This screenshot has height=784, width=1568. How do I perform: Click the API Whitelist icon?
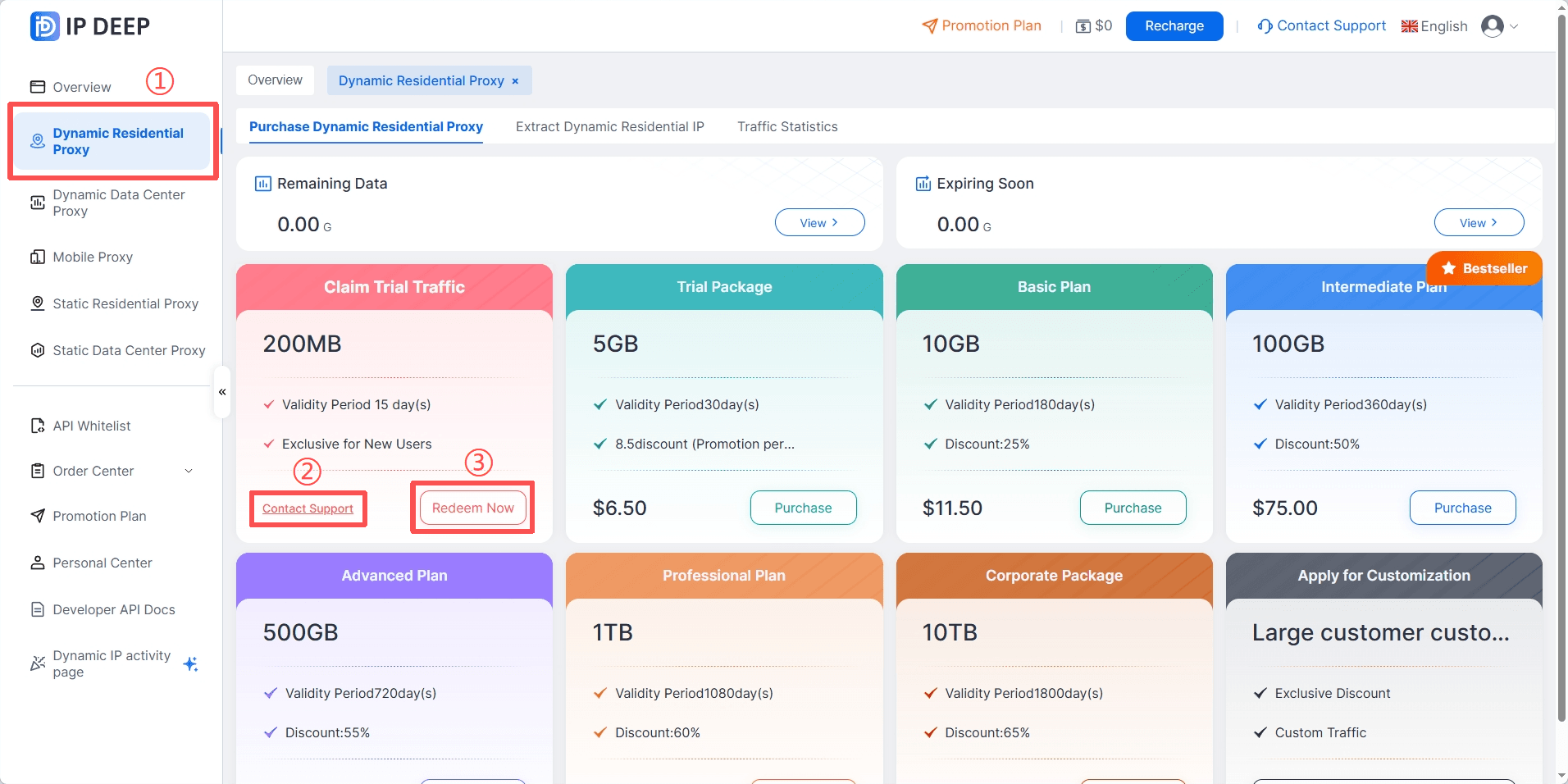tap(38, 426)
